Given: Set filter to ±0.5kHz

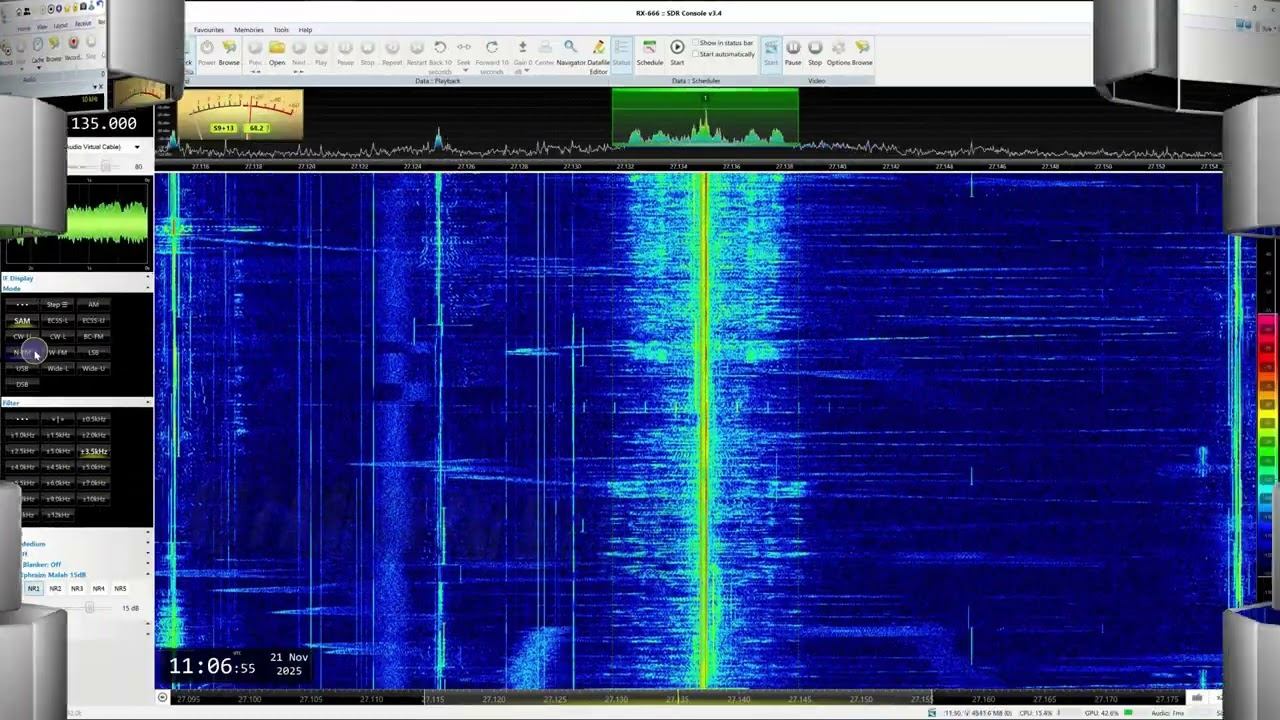Looking at the screenshot, I should click(93, 419).
